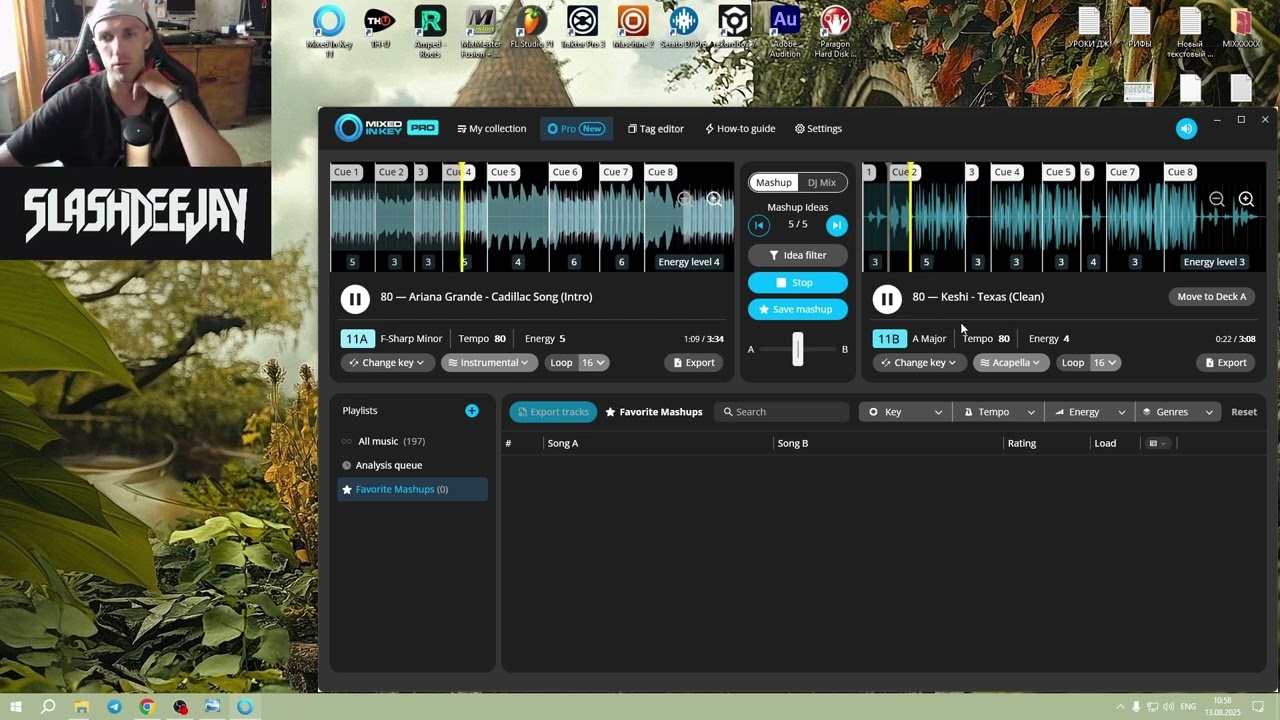The height and width of the screenshot is (720, 1280).
Task: Open Pro New tab
Action: point(576,129)
